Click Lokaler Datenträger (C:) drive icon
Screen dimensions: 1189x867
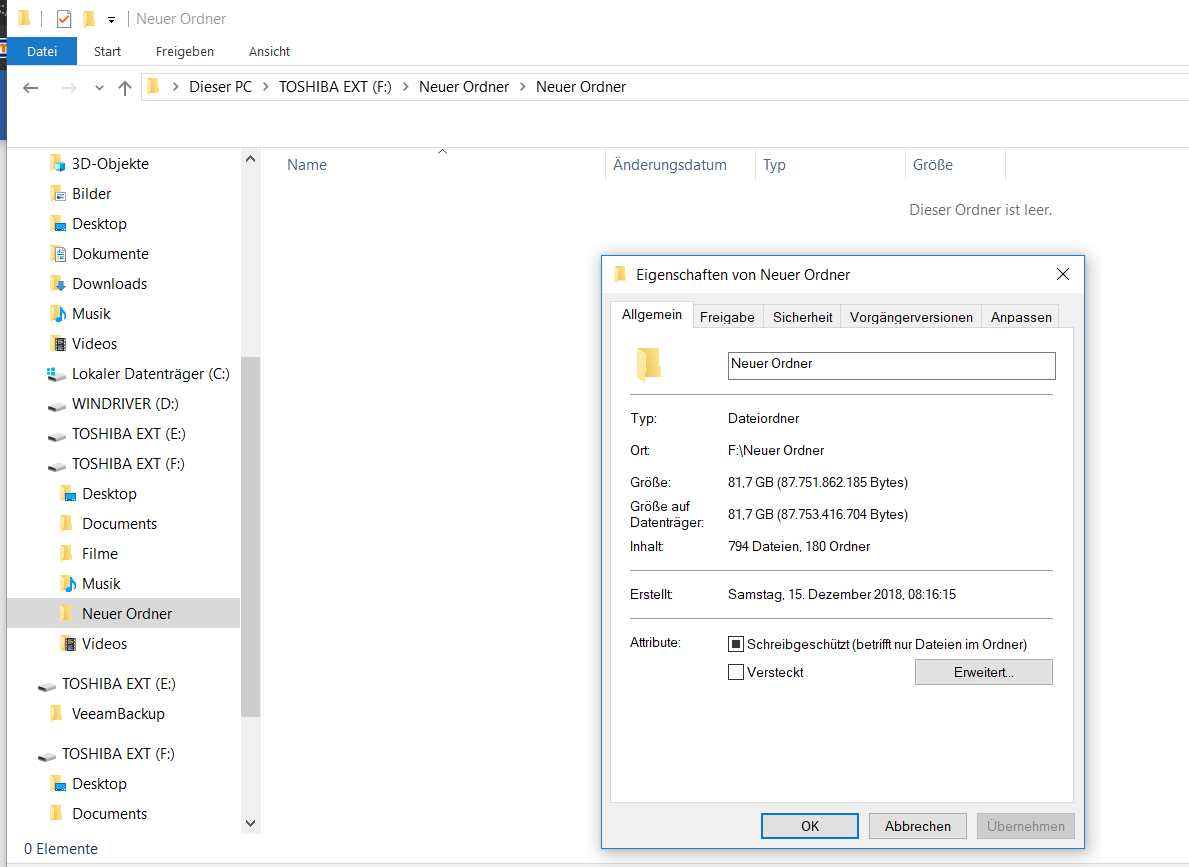pyautogui.click(x=56, y=374)
